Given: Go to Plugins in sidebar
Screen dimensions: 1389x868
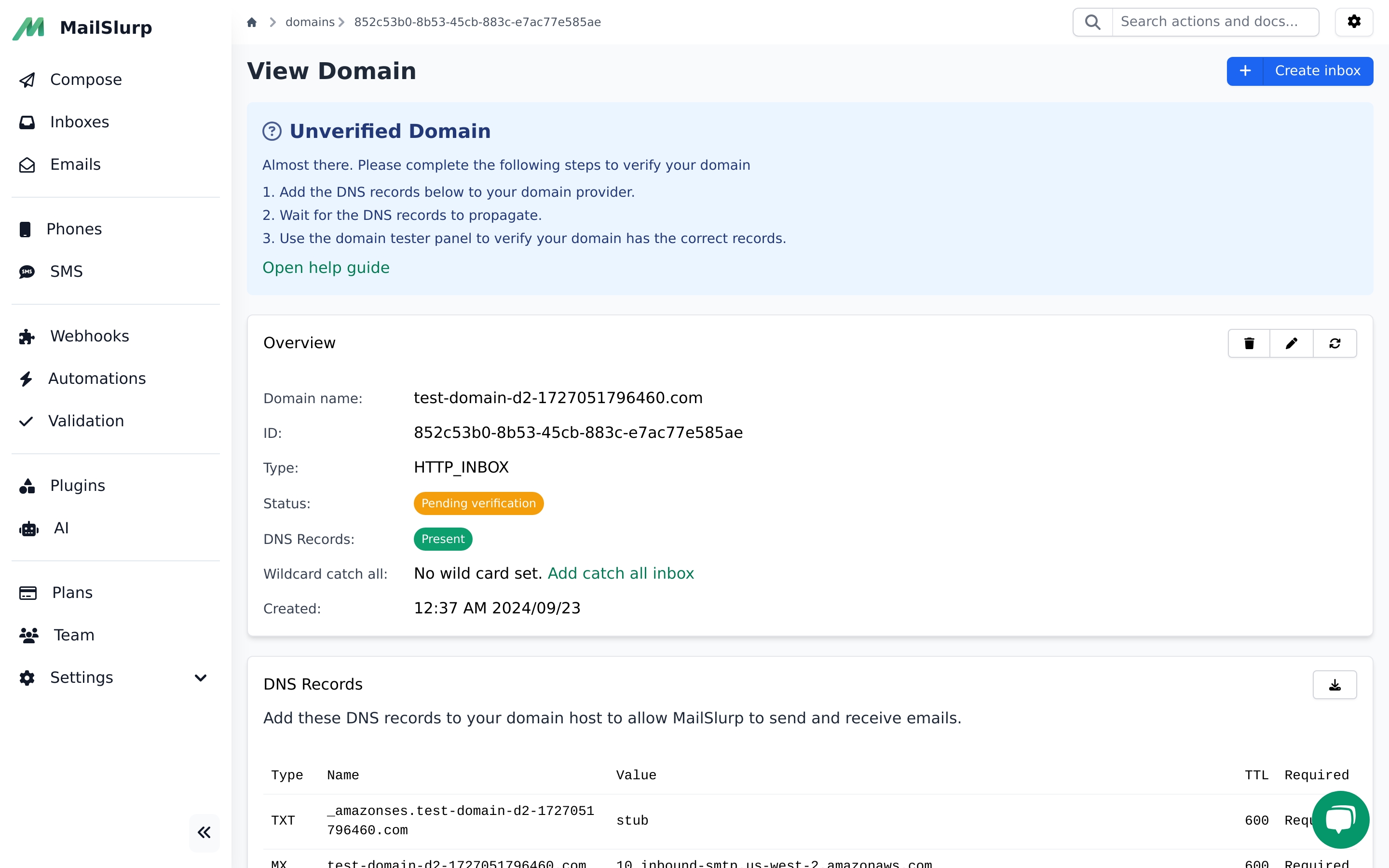Looking at the screenshot, I should (78, 486).
